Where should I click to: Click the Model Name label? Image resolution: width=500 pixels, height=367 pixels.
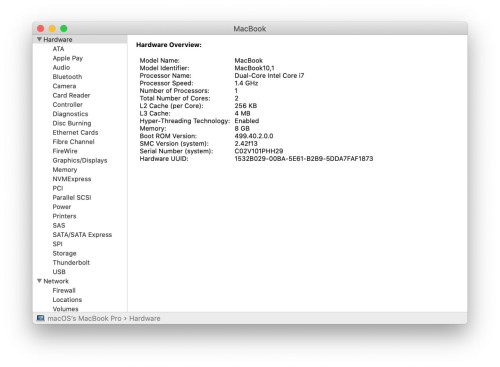point(159,61)
